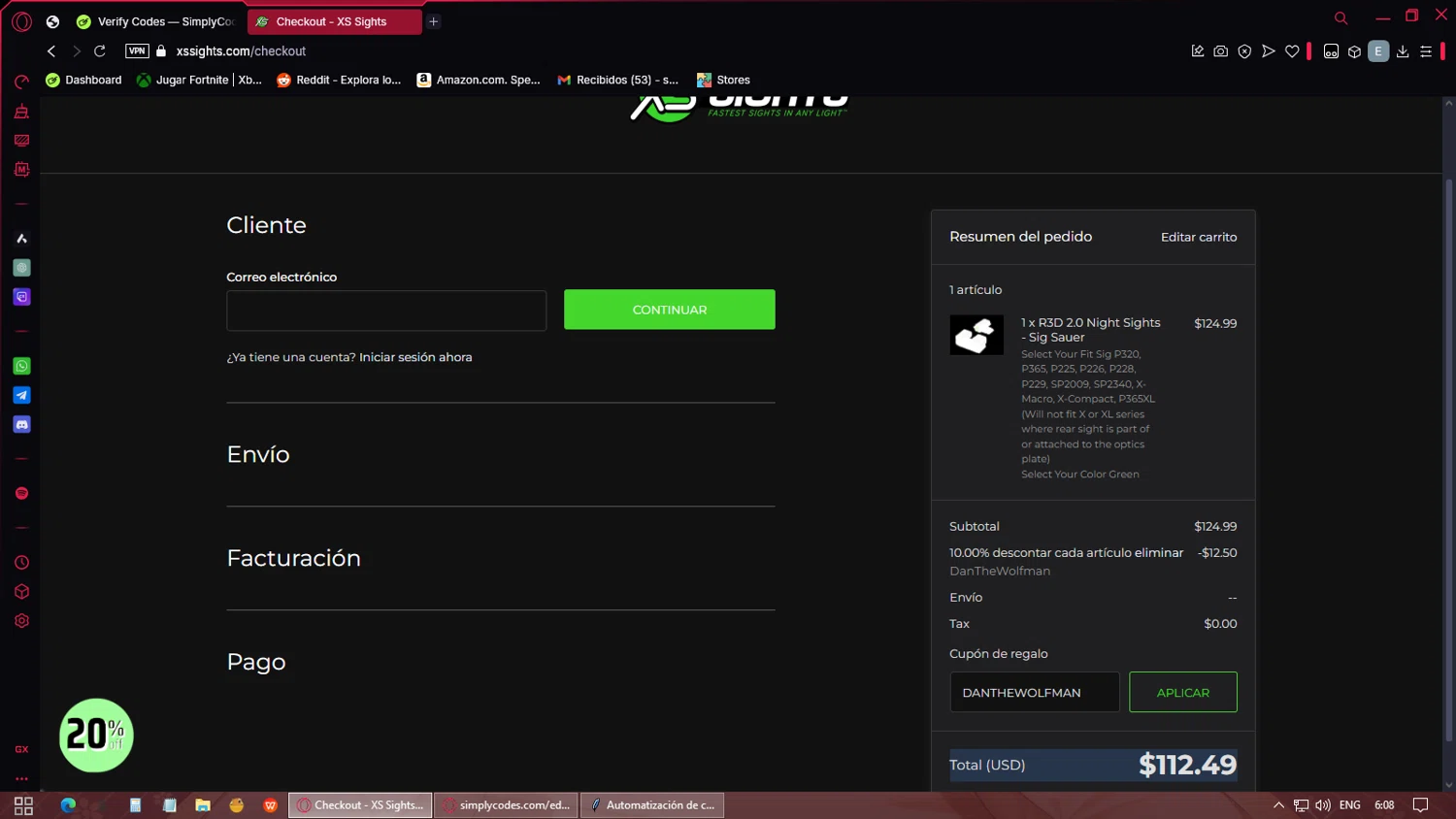Click the coupon code input field
The height and width of the screenshot is (819, 1456).
[1035, 692]
